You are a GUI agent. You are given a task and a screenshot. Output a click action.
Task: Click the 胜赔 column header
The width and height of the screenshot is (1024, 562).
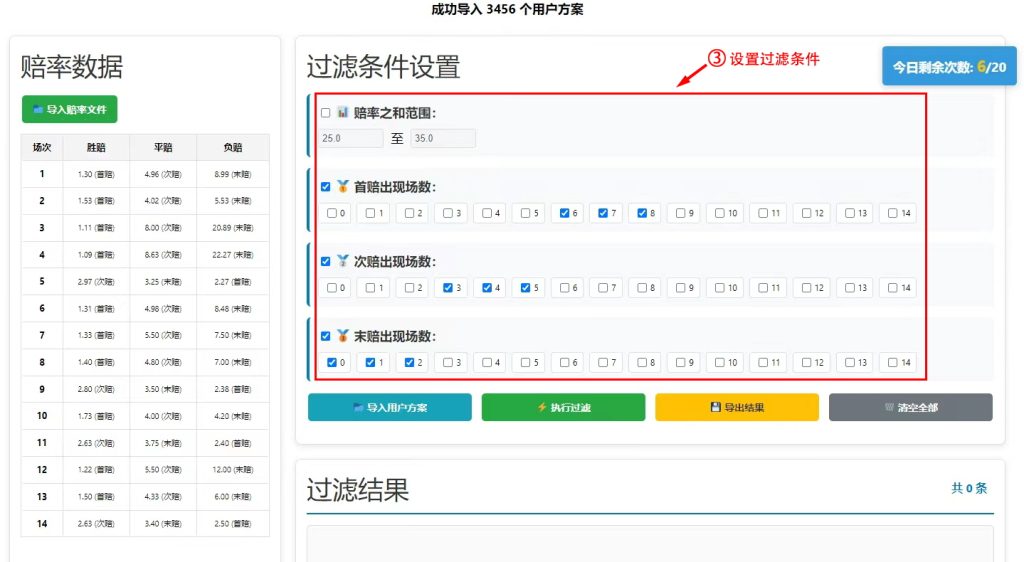(96, 147)
